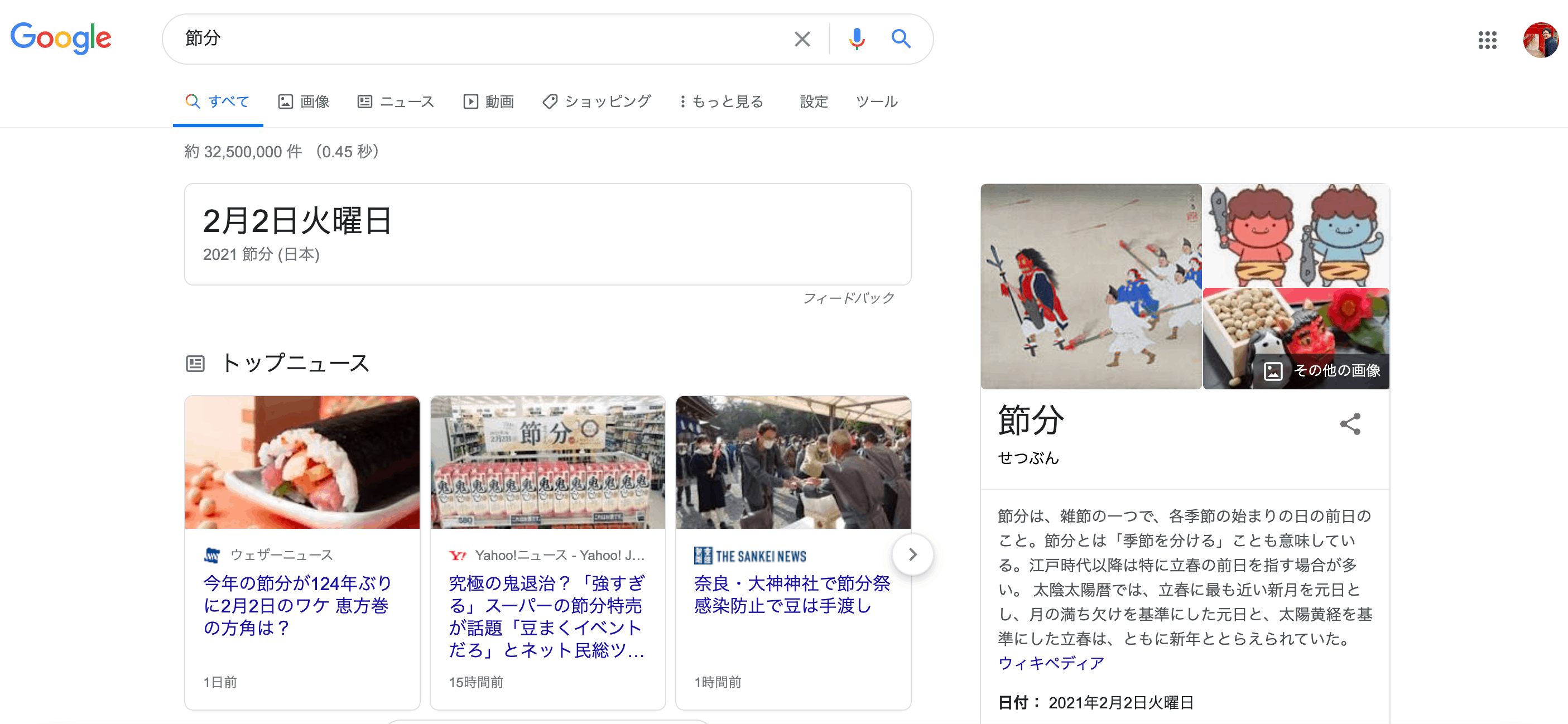Click the 2021 節分 (日本) subtitle
Screen dimensions: 1568x724
pyautogui.click(x=261, y=254)
